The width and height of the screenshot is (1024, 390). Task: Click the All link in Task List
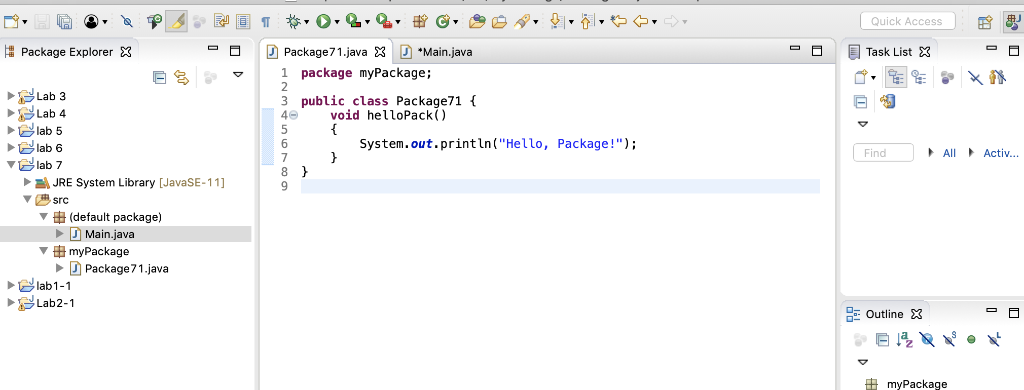click(950, 153)
